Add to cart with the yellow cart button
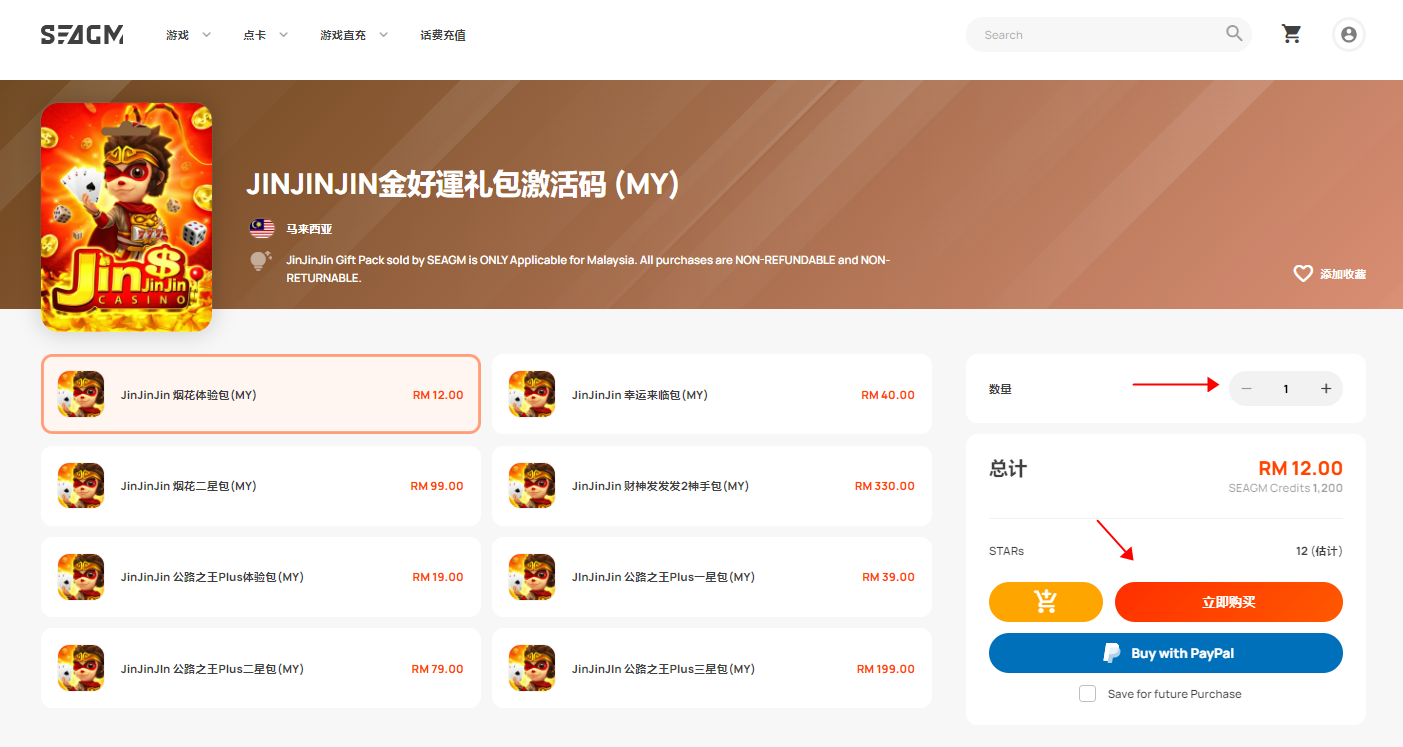The image size is (1403, 747). point(1046,602)
